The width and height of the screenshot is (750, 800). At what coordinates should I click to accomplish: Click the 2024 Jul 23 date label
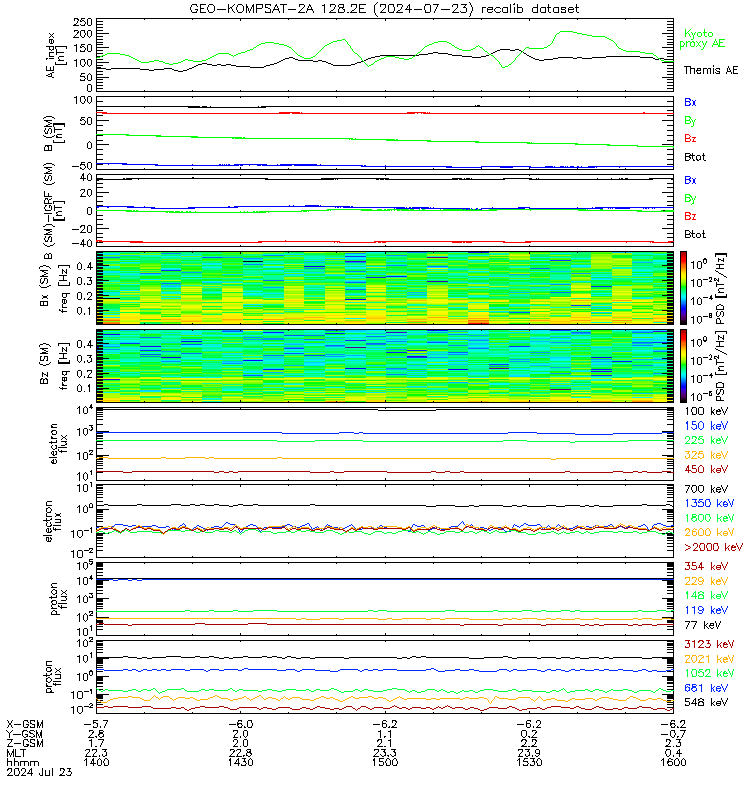pos(39,772)
